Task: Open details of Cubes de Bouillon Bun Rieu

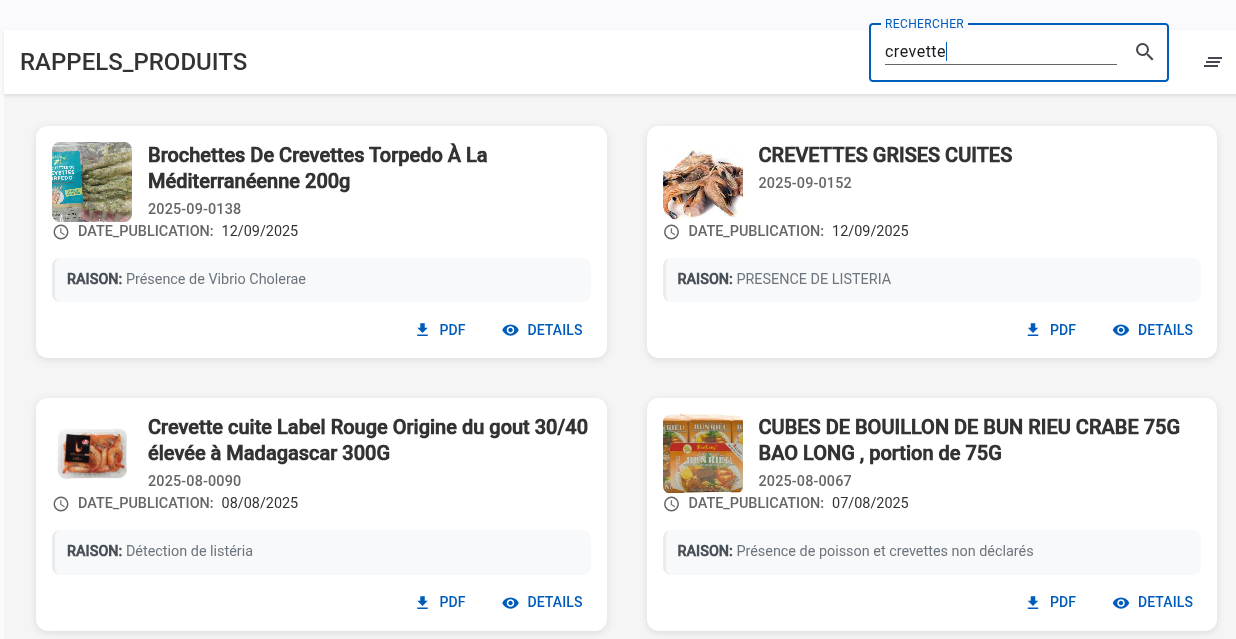Action: [x=1153, y=602]
